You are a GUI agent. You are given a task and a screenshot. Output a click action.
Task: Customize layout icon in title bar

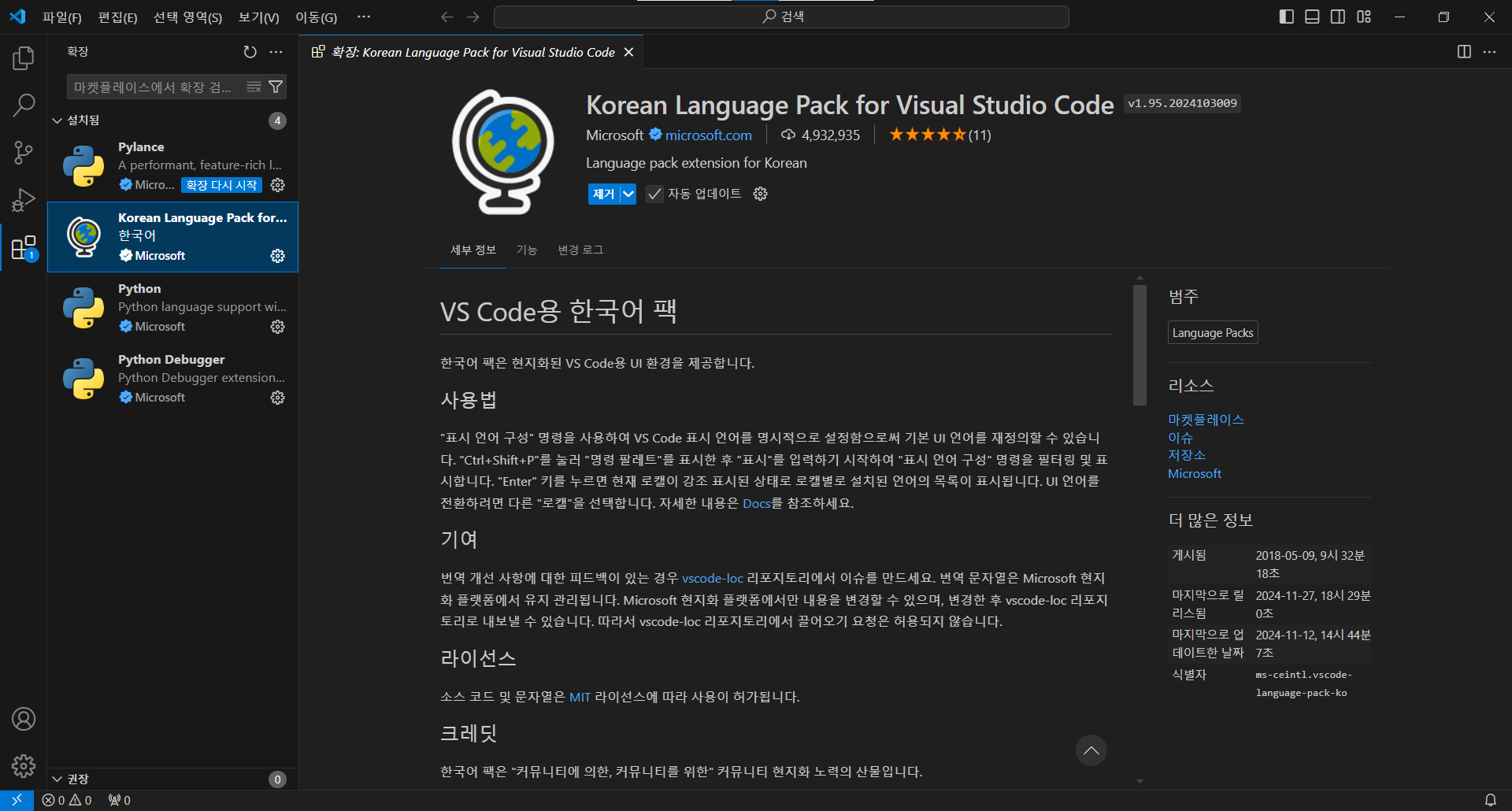1364,17
